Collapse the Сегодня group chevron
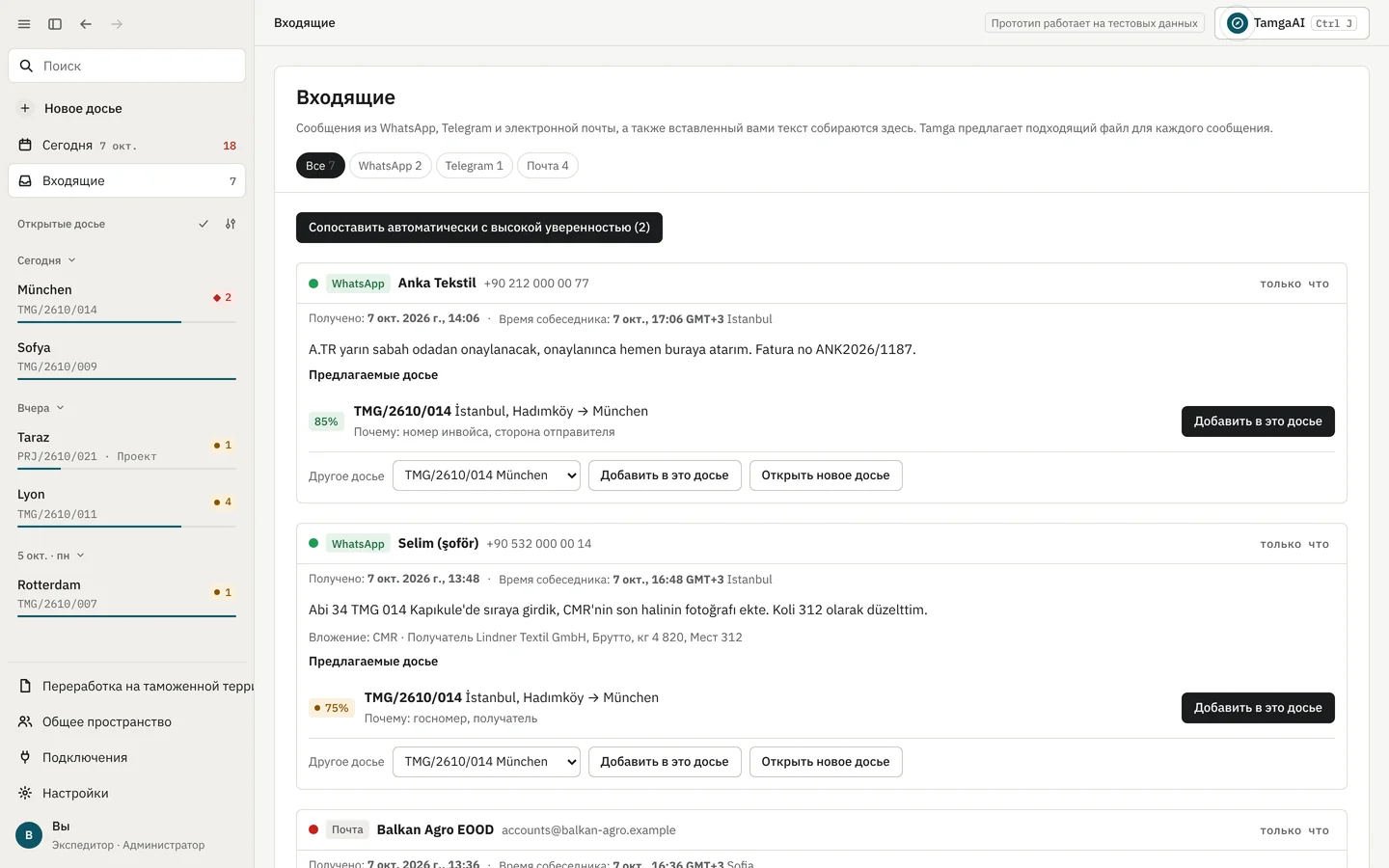The image size is (1389, 868). (x=71, y=260)
